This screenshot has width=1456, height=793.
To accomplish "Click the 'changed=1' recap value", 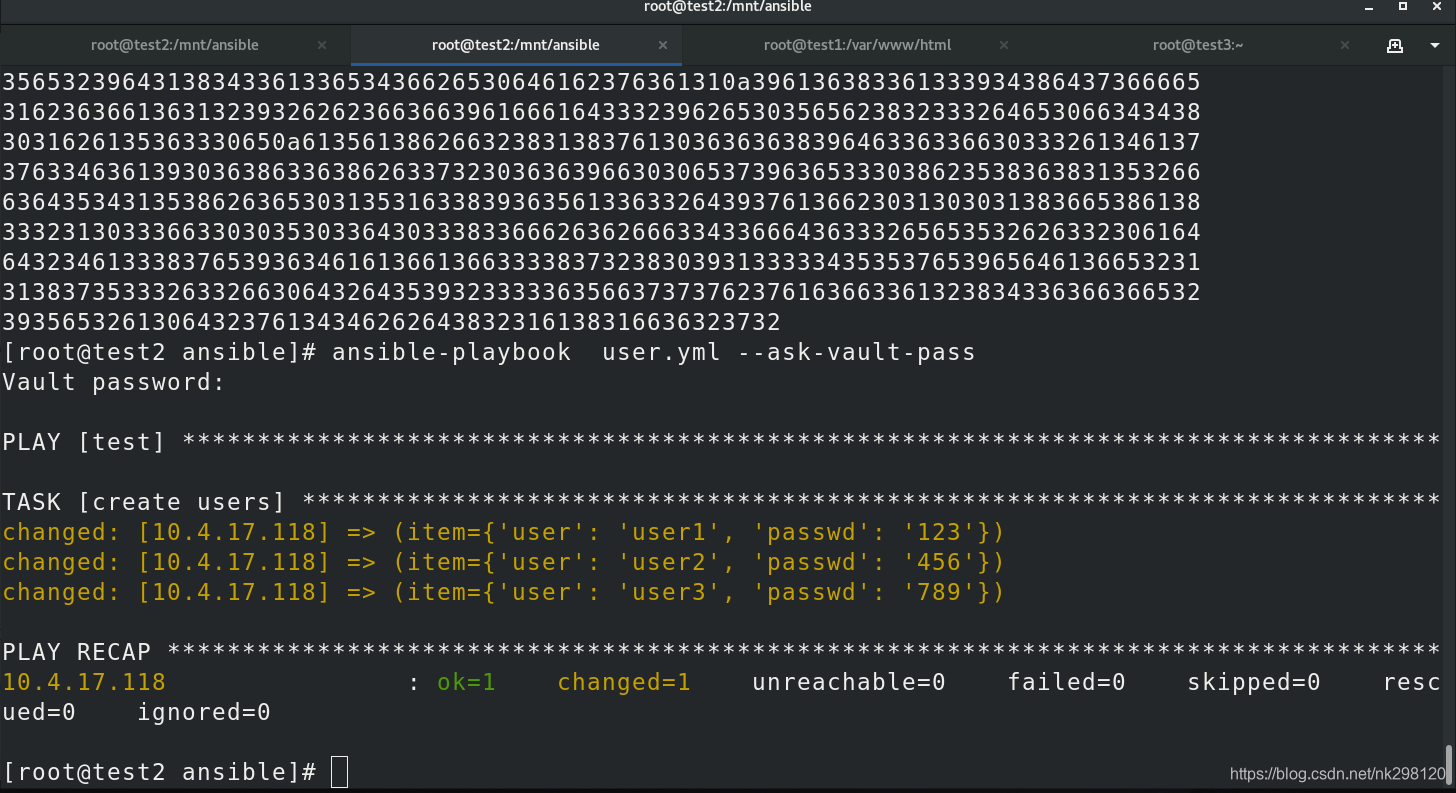I will click(x=624, y=682).
